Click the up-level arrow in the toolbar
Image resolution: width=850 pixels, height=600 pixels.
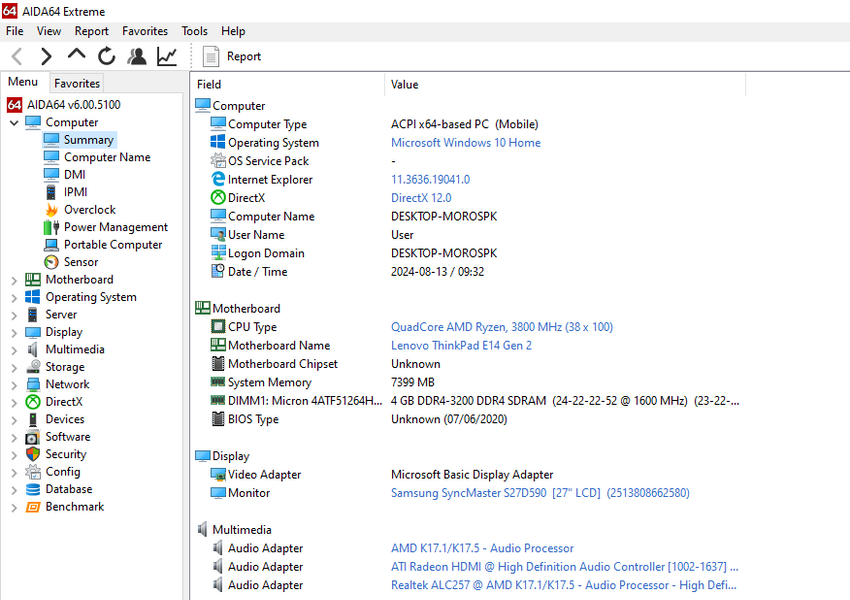tap(76, 54)
